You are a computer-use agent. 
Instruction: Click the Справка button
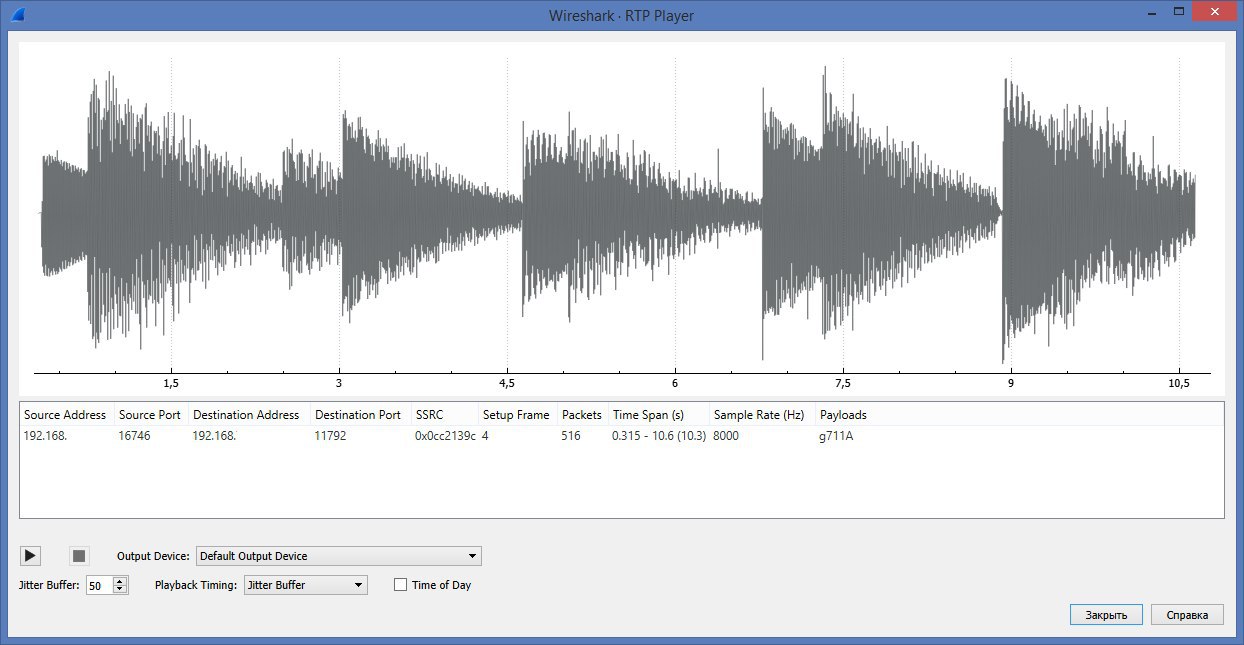pos(1187,615)
